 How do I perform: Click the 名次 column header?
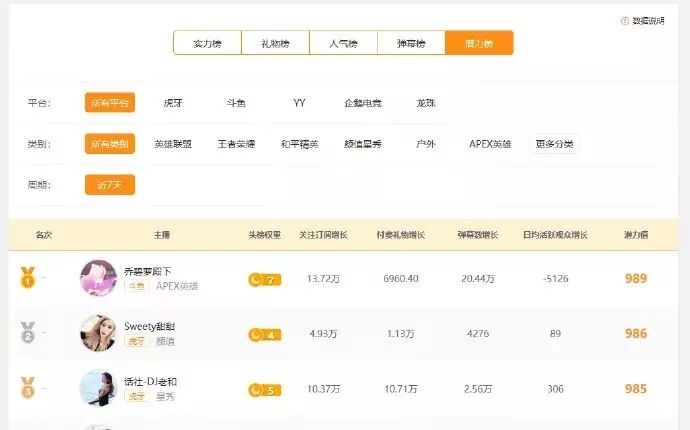click(x=44, y=235)
